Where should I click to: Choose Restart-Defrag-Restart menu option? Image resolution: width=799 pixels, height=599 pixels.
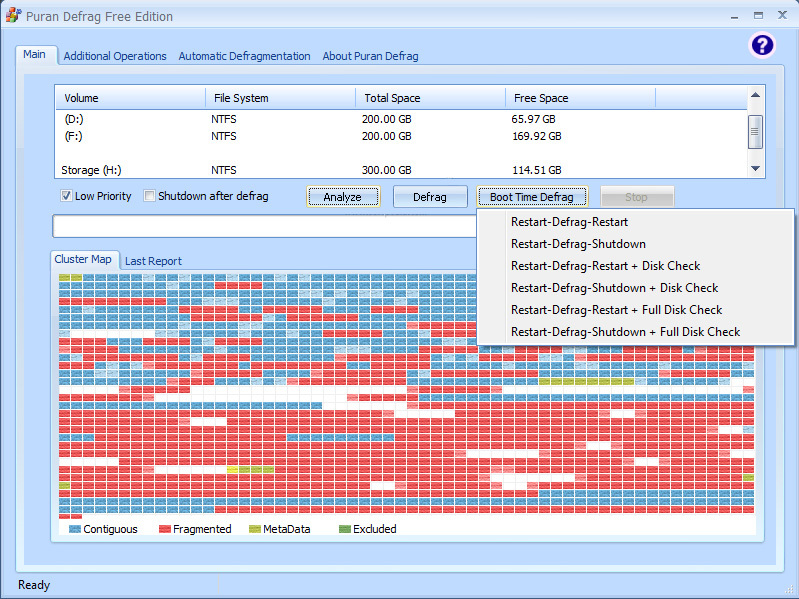click(x=635, y=222)
